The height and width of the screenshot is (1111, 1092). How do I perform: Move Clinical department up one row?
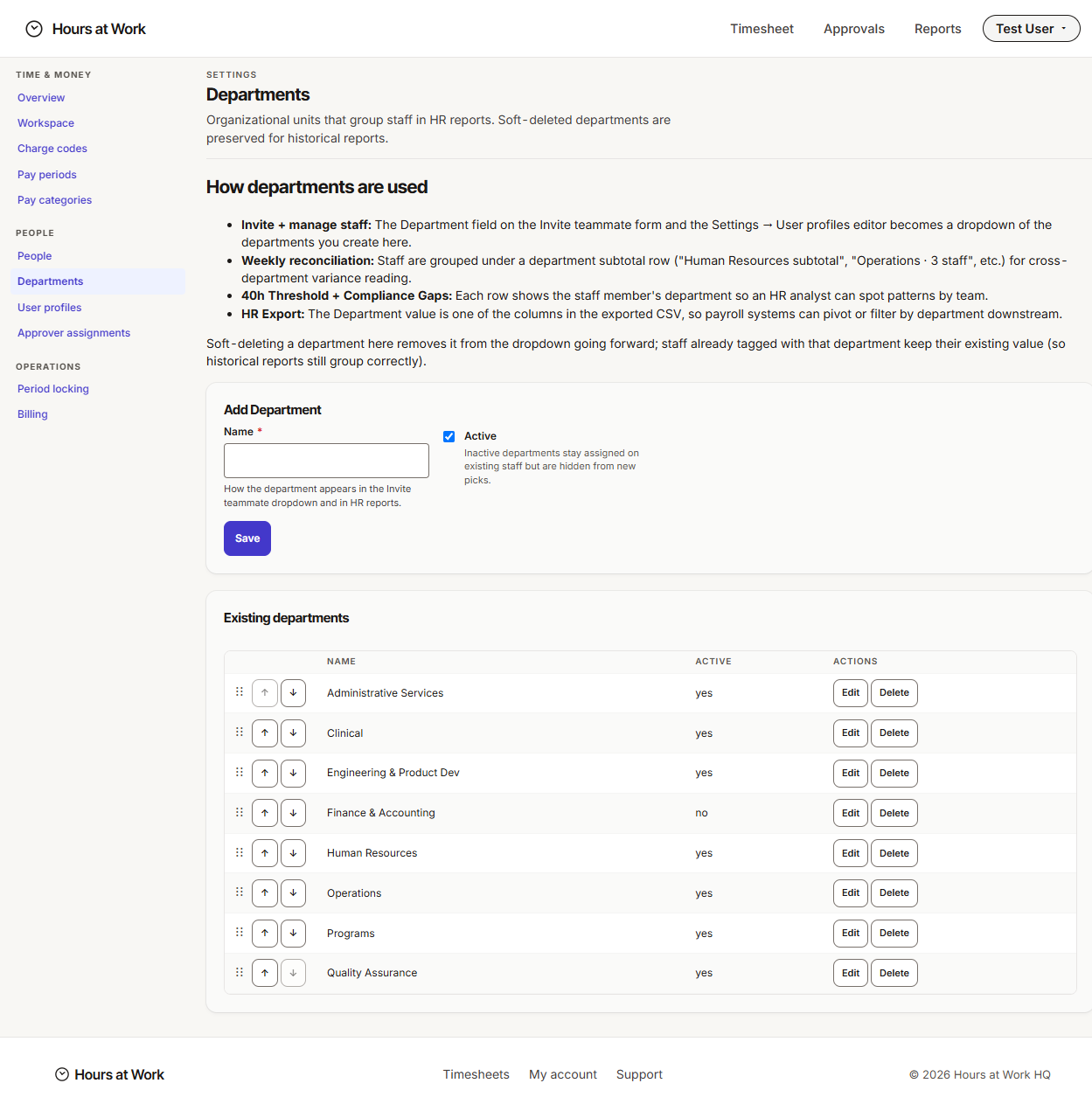click(x=265, y=733)
